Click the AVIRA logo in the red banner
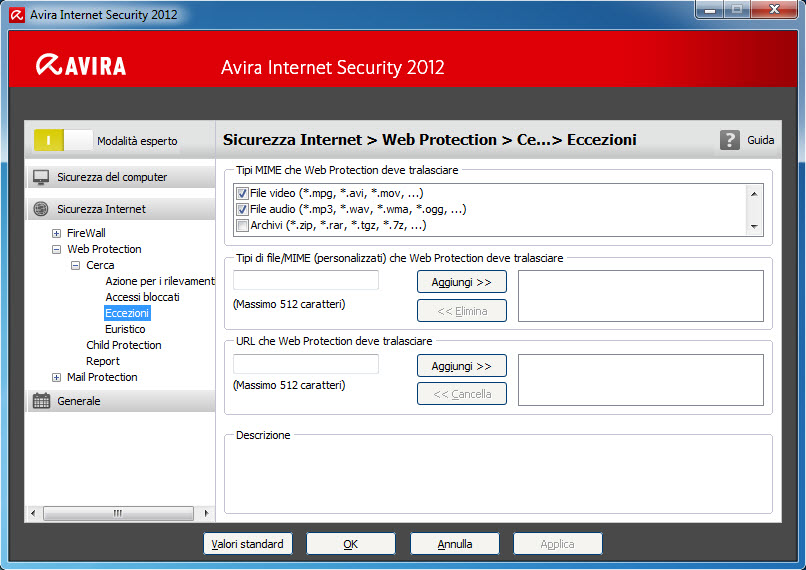806x570 pixels. click(x=81, y=66)
